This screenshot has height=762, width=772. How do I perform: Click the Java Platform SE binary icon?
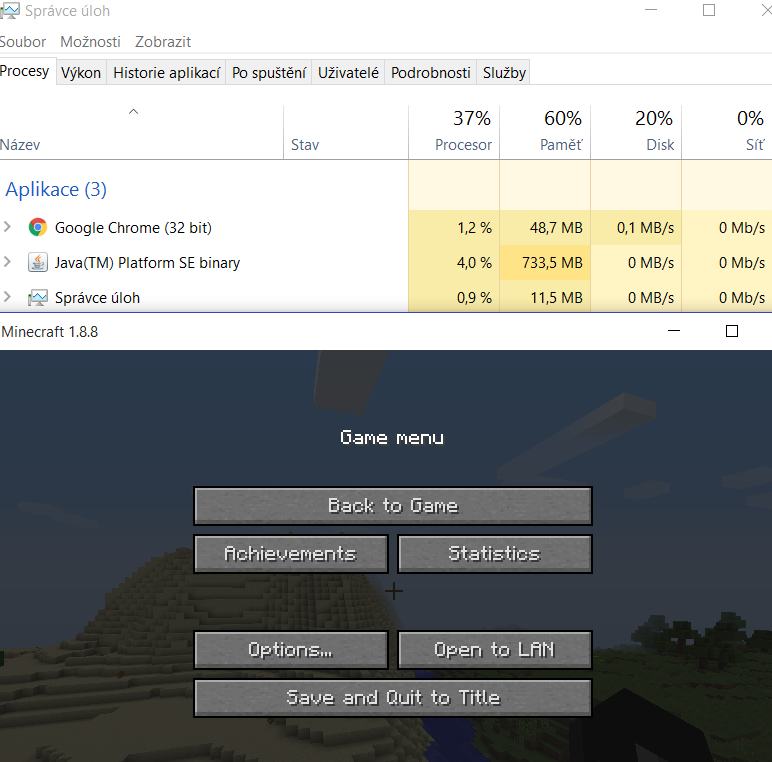pos(38,262)
